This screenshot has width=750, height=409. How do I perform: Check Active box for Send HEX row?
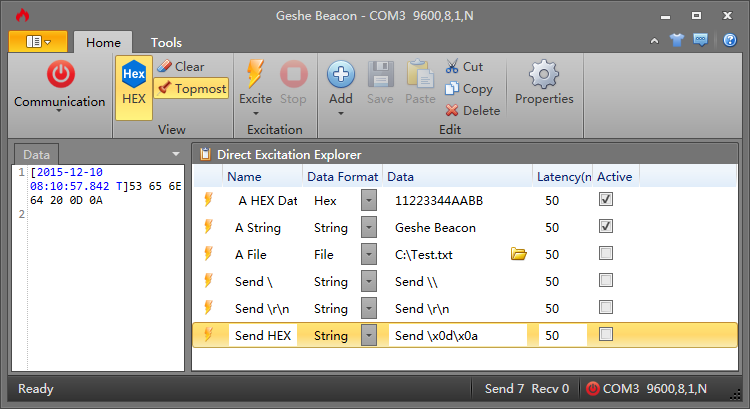(606, 334)
